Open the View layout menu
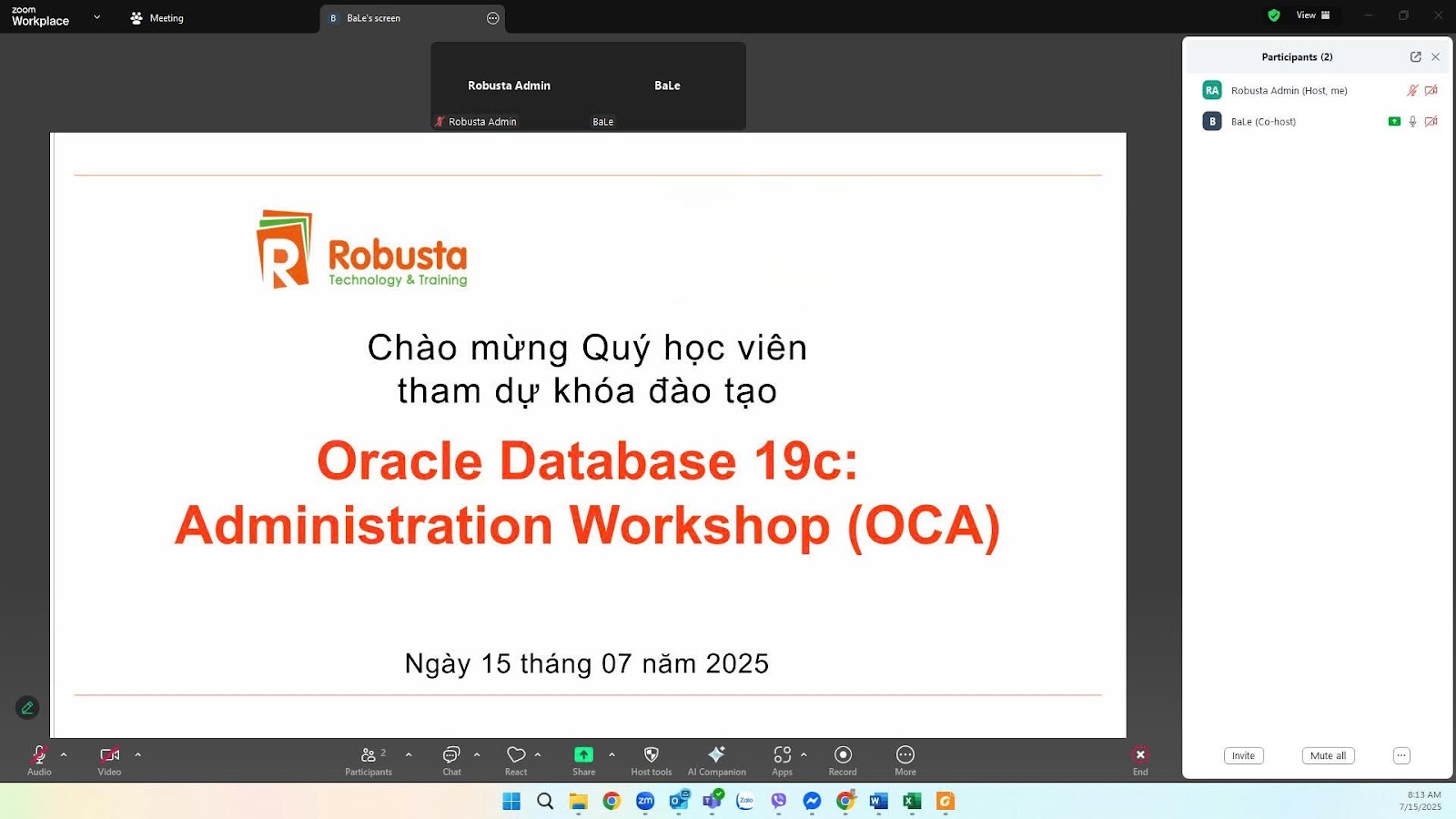The image size is (1456, 819). (x=1313, y=15)
